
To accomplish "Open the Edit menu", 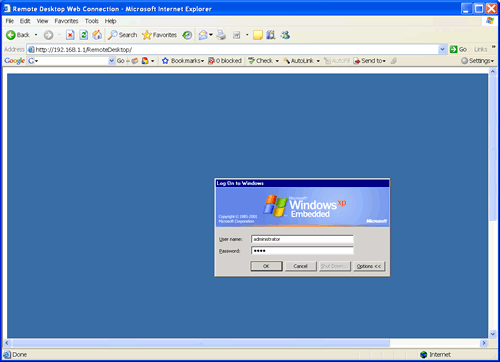I will point(25,21).
